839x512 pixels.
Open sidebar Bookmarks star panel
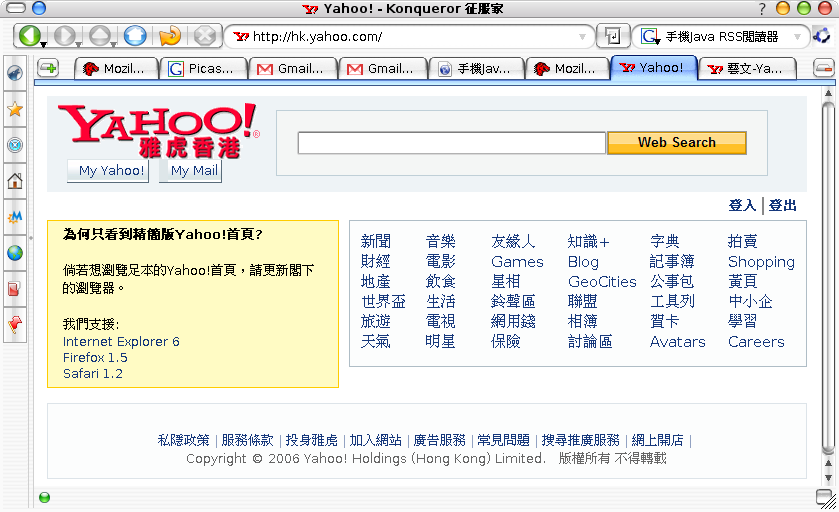coord(15,110)
